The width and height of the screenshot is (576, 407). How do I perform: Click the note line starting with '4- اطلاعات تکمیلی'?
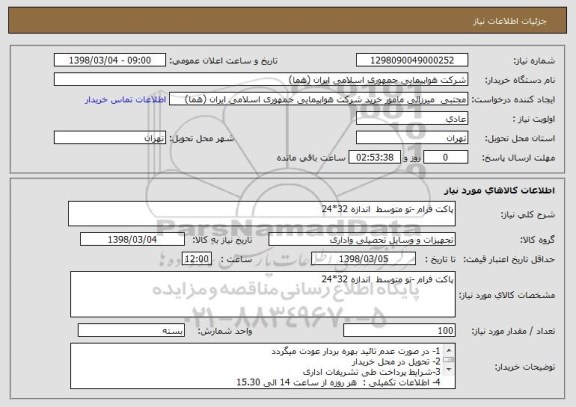338,382
